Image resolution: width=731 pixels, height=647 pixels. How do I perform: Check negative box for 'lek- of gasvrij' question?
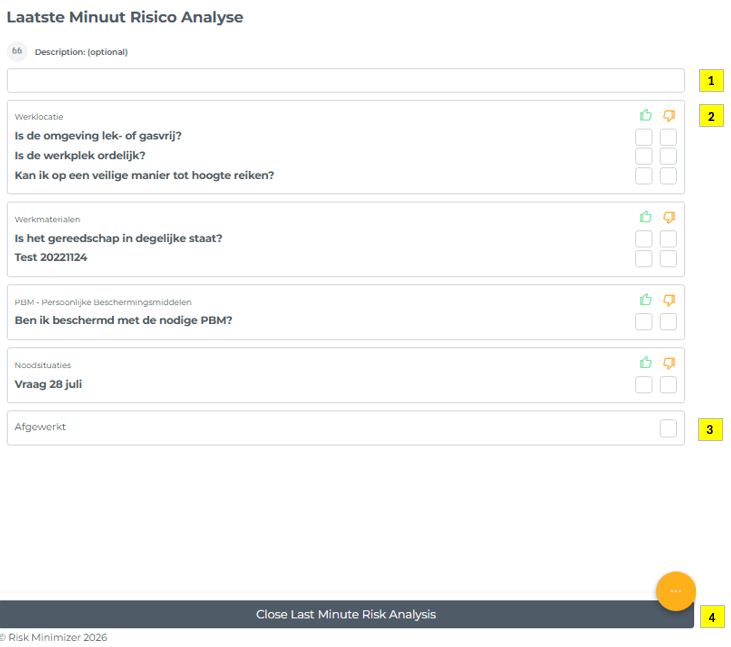click(x=668, y=137)
